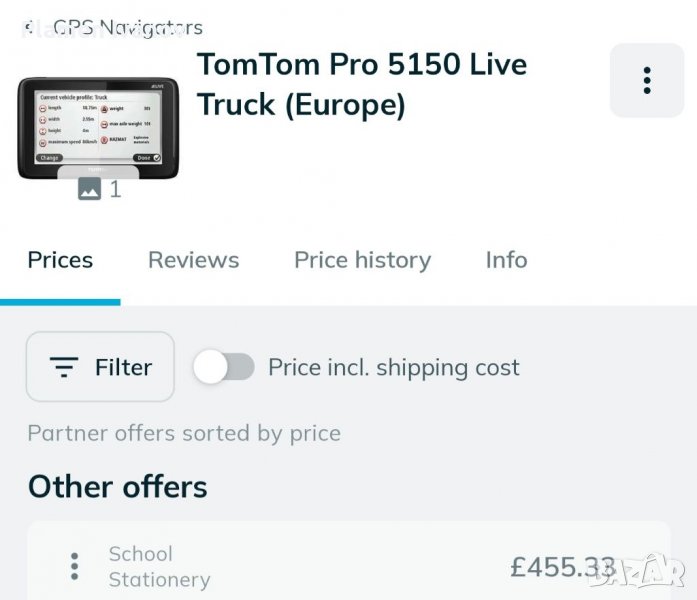The width and height of the screenshot is (697, 600).
Task: Select the £455.33 offer price
Action: [562, 567]
